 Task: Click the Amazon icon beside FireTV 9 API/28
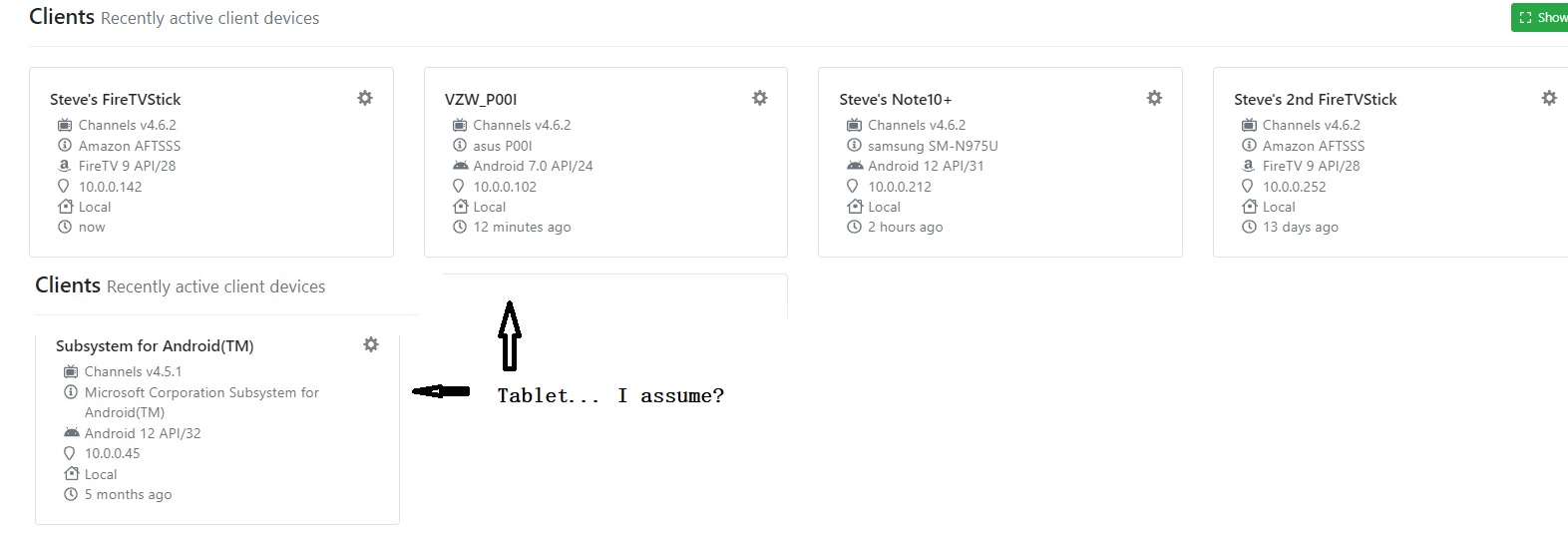coord(65,166)
